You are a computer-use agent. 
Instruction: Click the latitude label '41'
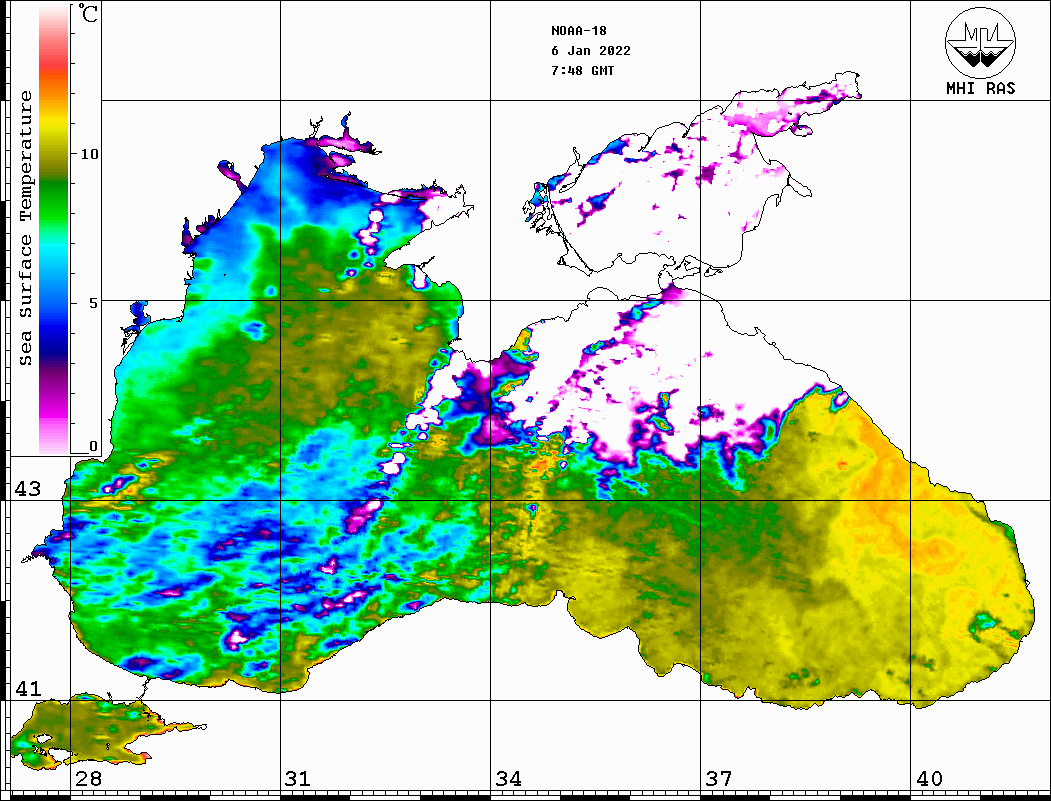click(x=27, y=688)
